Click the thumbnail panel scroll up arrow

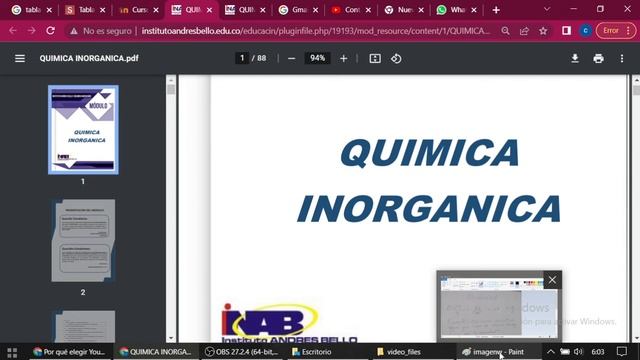[x=171, y=80]
